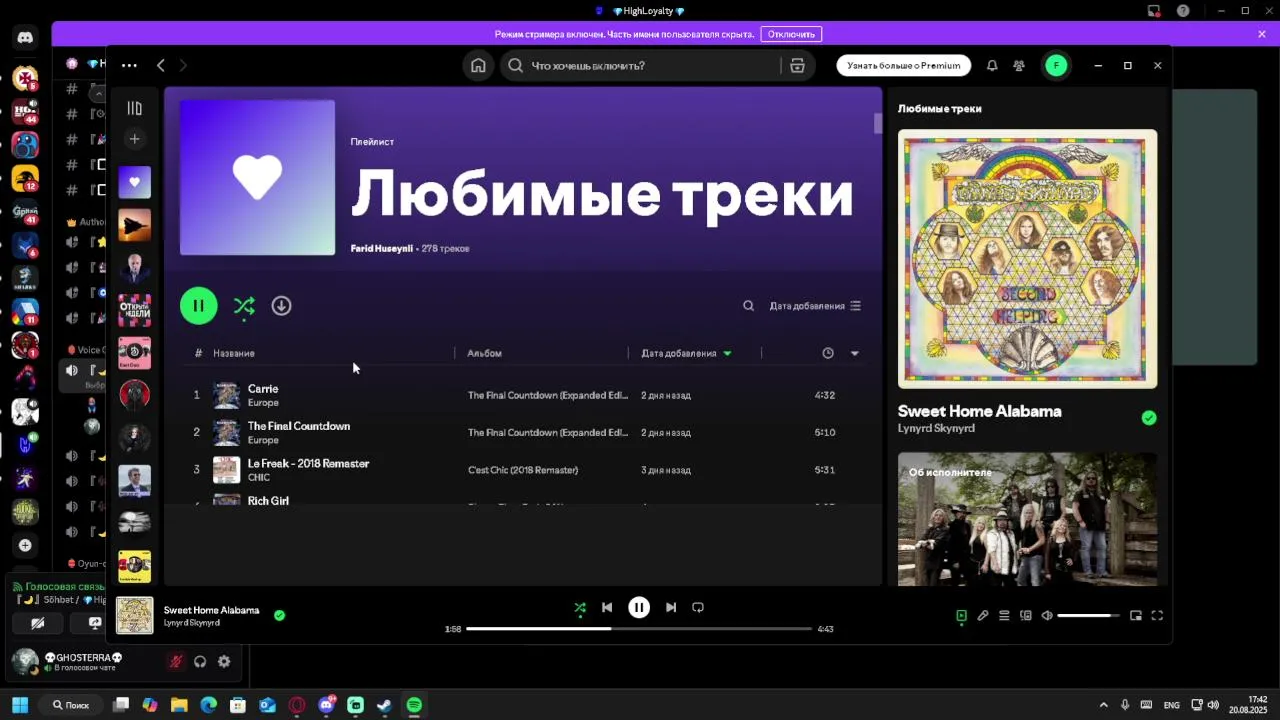Open artist link 'CHIC' under Le Freak

coord(258,478)
